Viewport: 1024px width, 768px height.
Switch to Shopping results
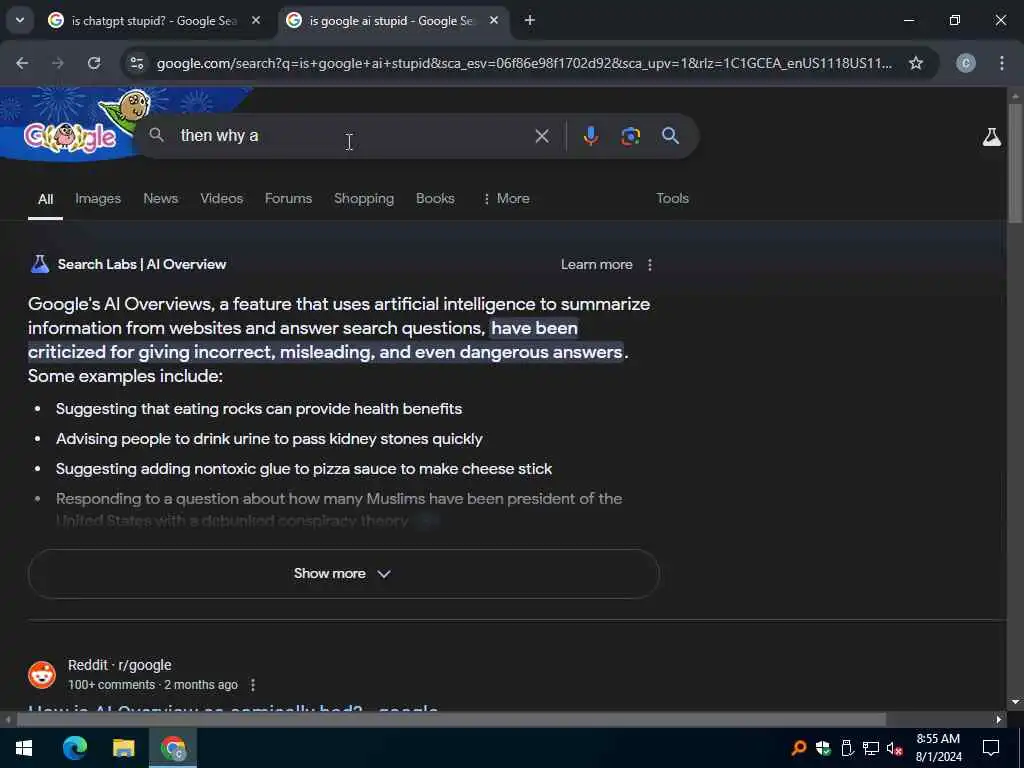click(364, 199)
